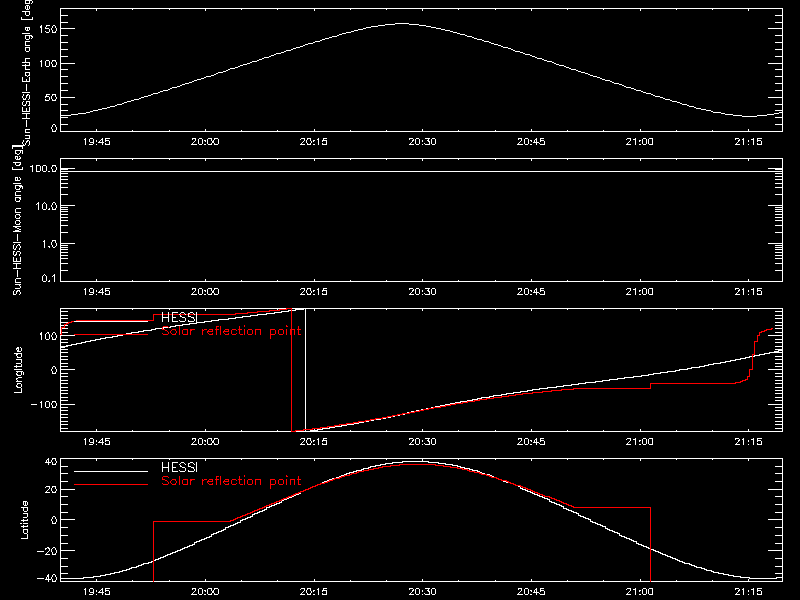Click the 20:30 label under Earth angle plot
The height and width of the screenshot is (600, 800).
coord(422,142)
